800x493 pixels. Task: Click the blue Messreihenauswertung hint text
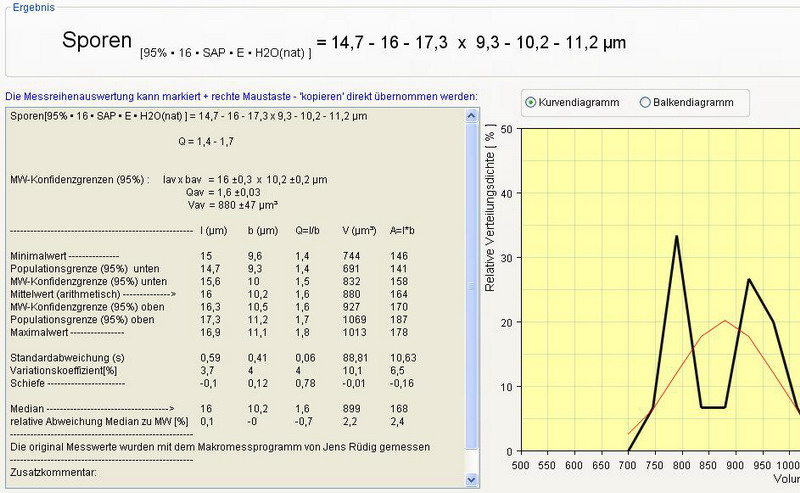pyautogui.click(x=241, y=97)
